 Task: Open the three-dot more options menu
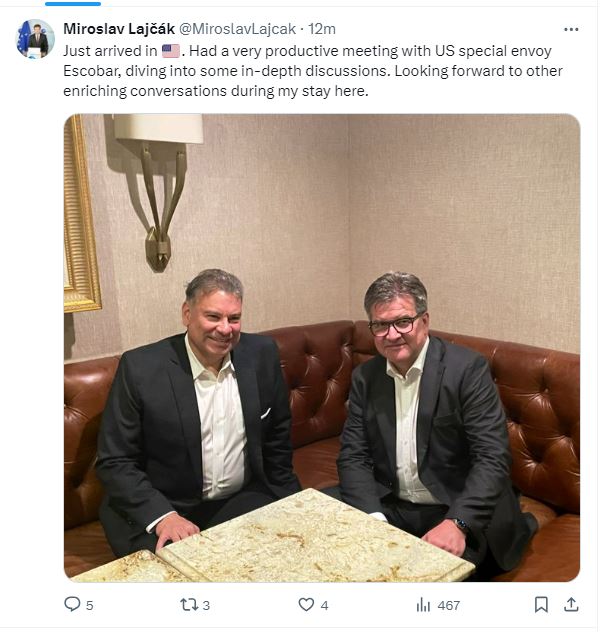(571, 29)
